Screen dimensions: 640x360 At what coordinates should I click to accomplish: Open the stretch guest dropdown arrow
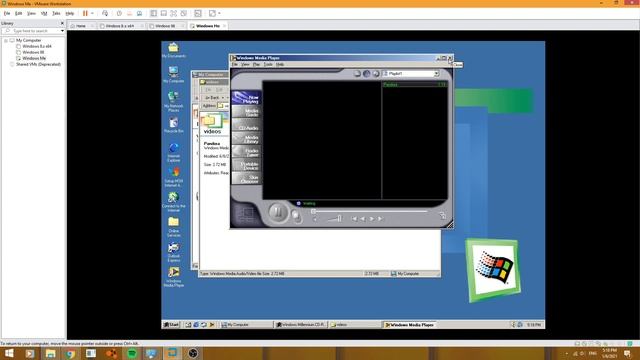pyautogui.click(x=219, y=13)
